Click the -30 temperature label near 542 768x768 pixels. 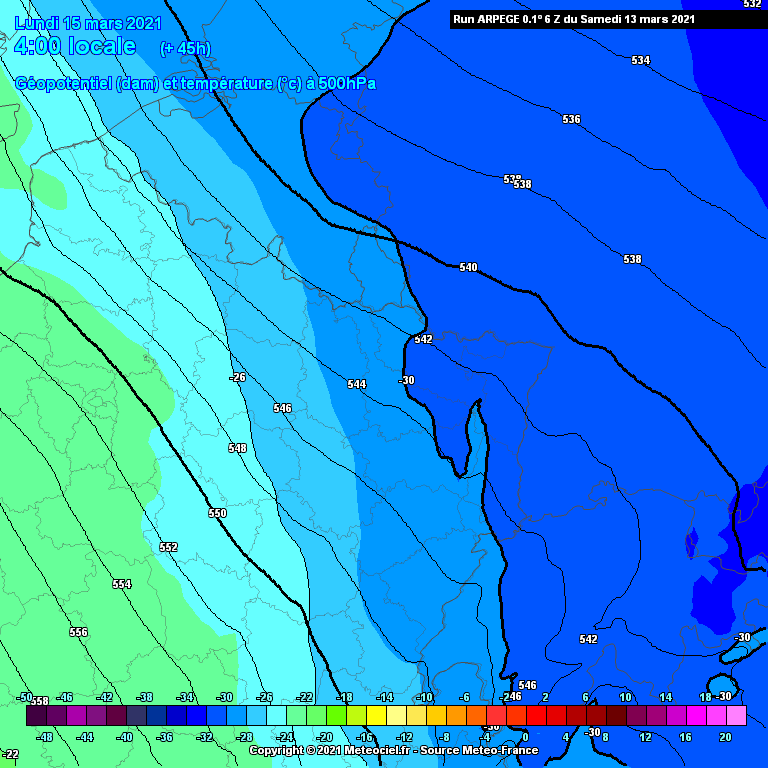[x=406, y=380]
